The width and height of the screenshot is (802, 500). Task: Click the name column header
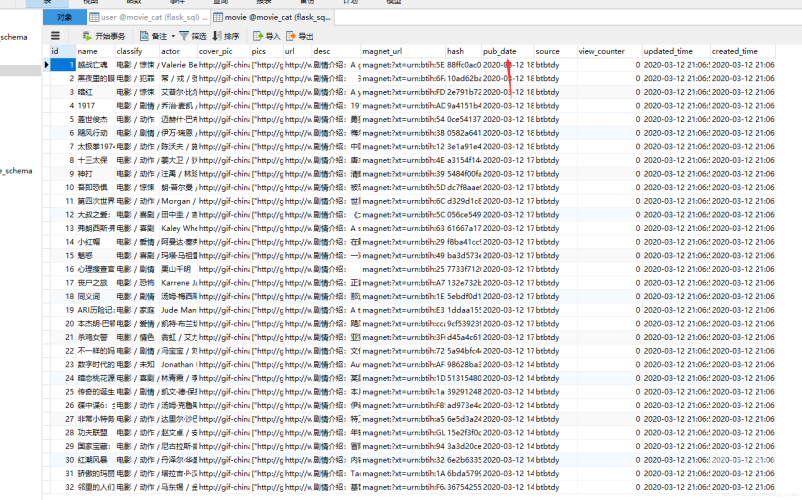(96, 51)
